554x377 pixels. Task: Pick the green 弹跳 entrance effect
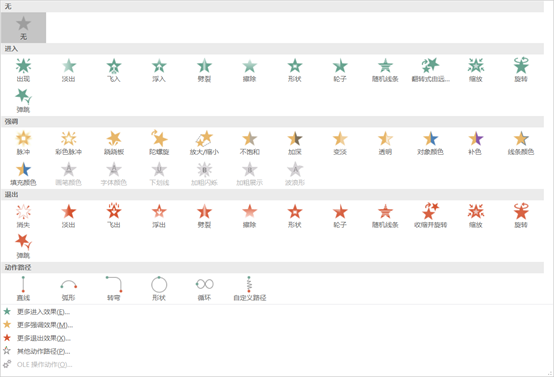coord(23,101)
